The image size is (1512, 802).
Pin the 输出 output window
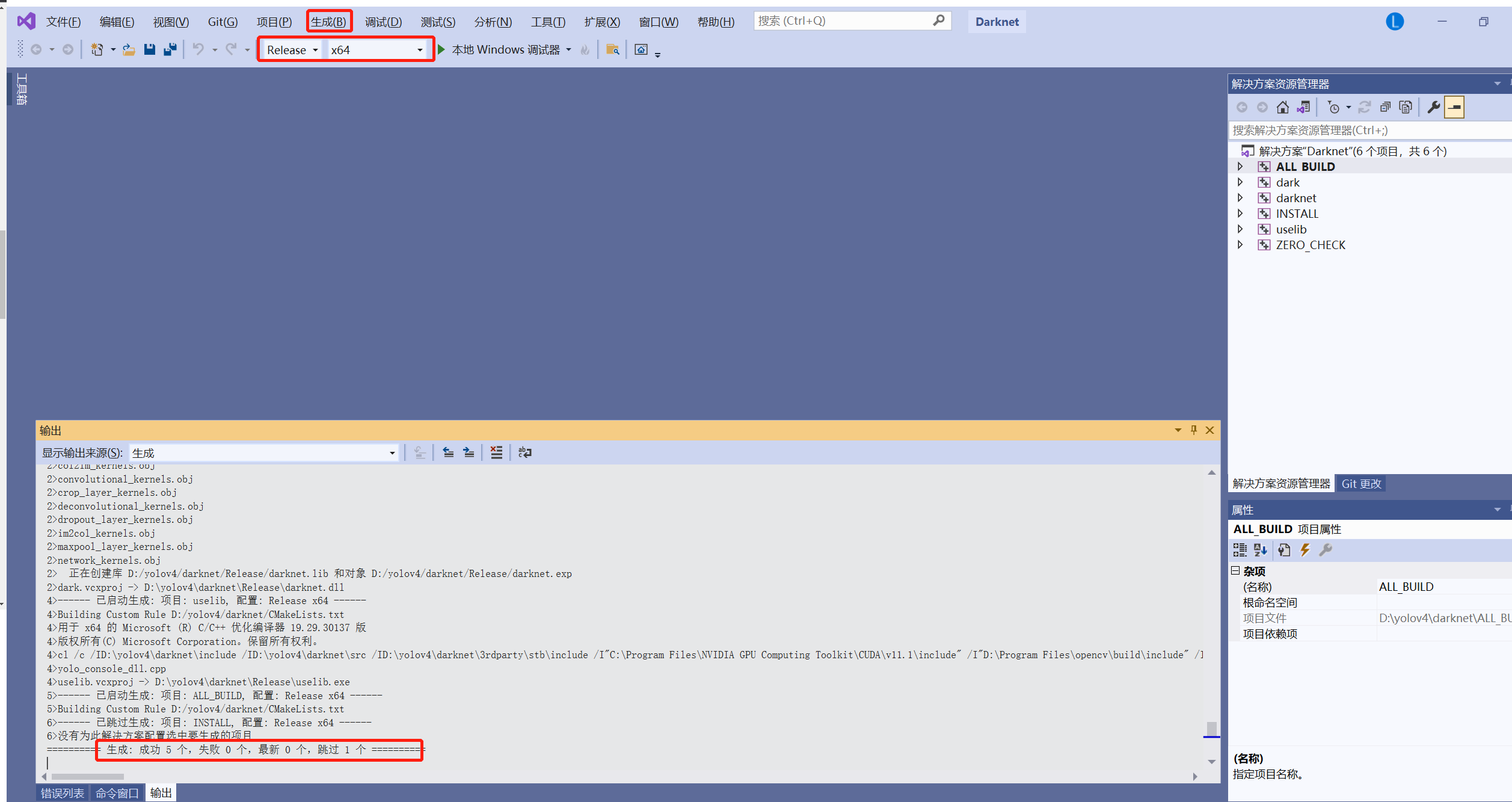click(x=1193, y=430)
